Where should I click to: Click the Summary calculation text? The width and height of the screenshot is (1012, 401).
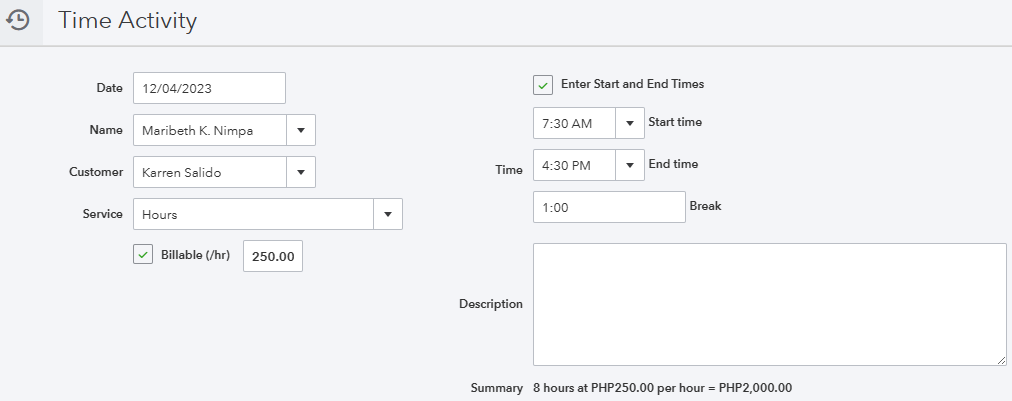(662, 387)
